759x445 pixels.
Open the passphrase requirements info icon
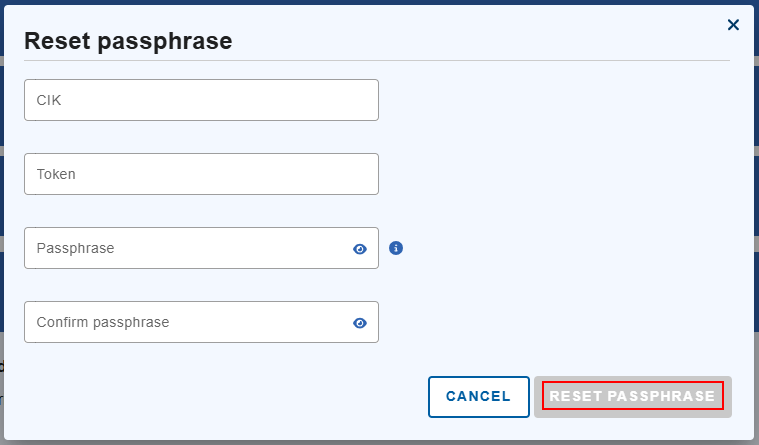[x=396, y=248]
